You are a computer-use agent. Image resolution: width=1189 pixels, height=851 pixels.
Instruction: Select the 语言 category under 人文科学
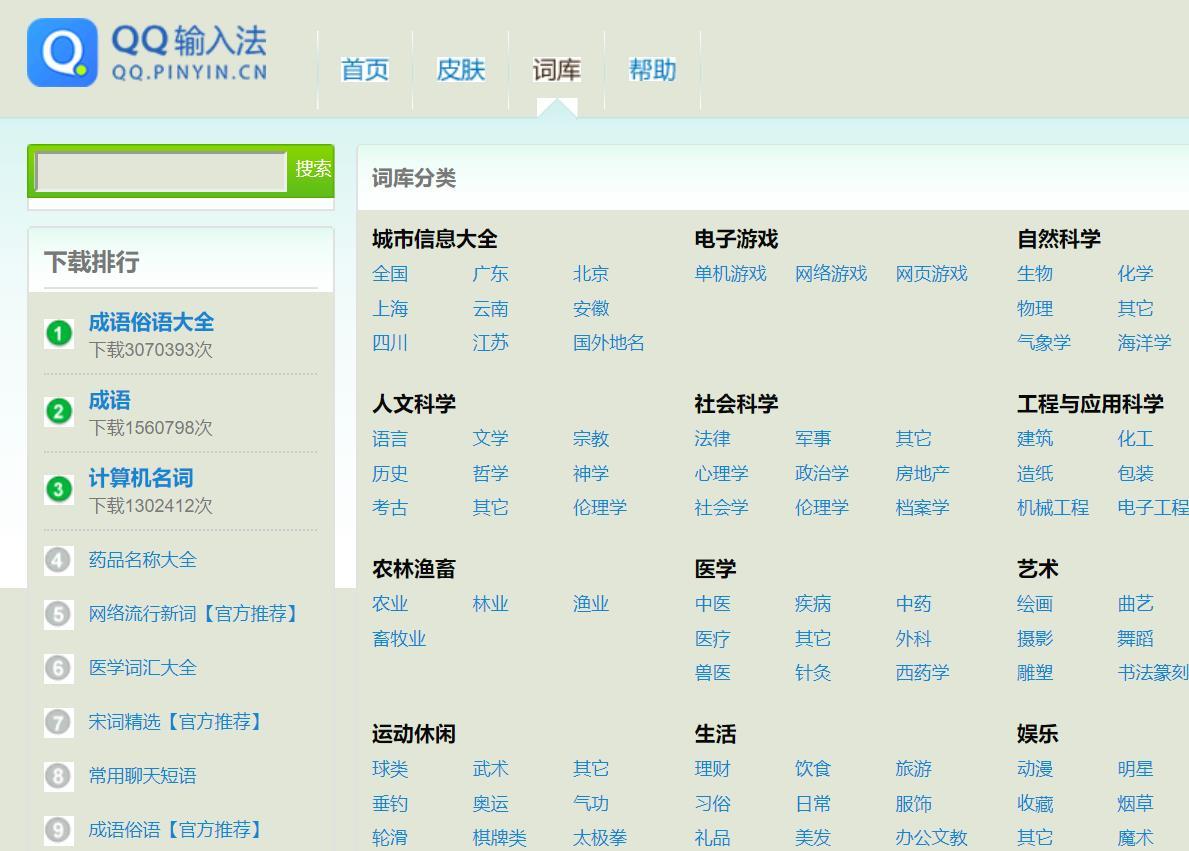391,439
